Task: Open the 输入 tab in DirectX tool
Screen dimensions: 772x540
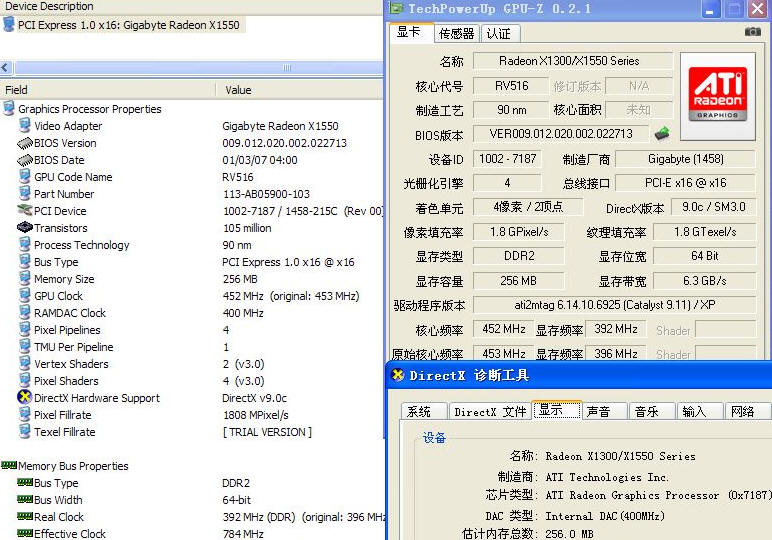Action: coord(700,412)
